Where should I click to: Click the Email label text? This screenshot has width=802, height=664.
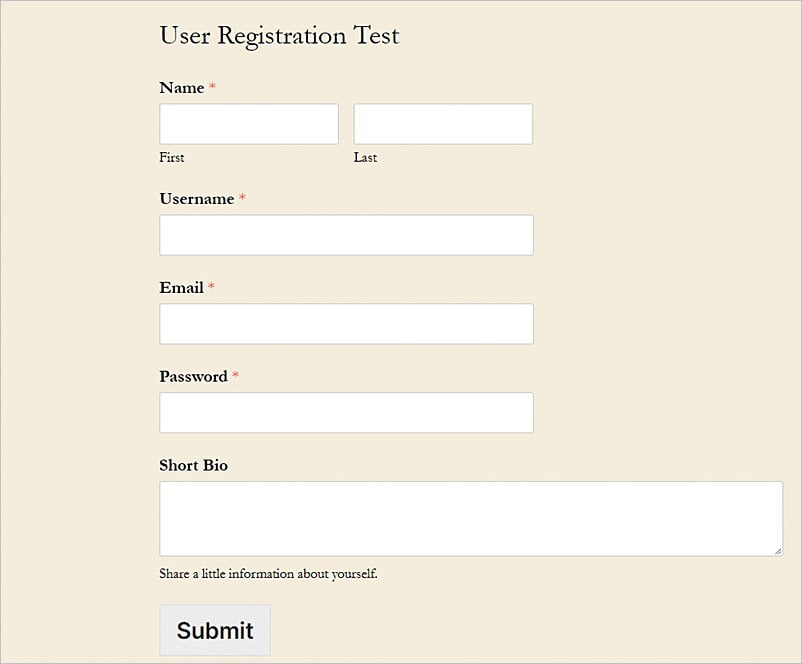[181, 288]
